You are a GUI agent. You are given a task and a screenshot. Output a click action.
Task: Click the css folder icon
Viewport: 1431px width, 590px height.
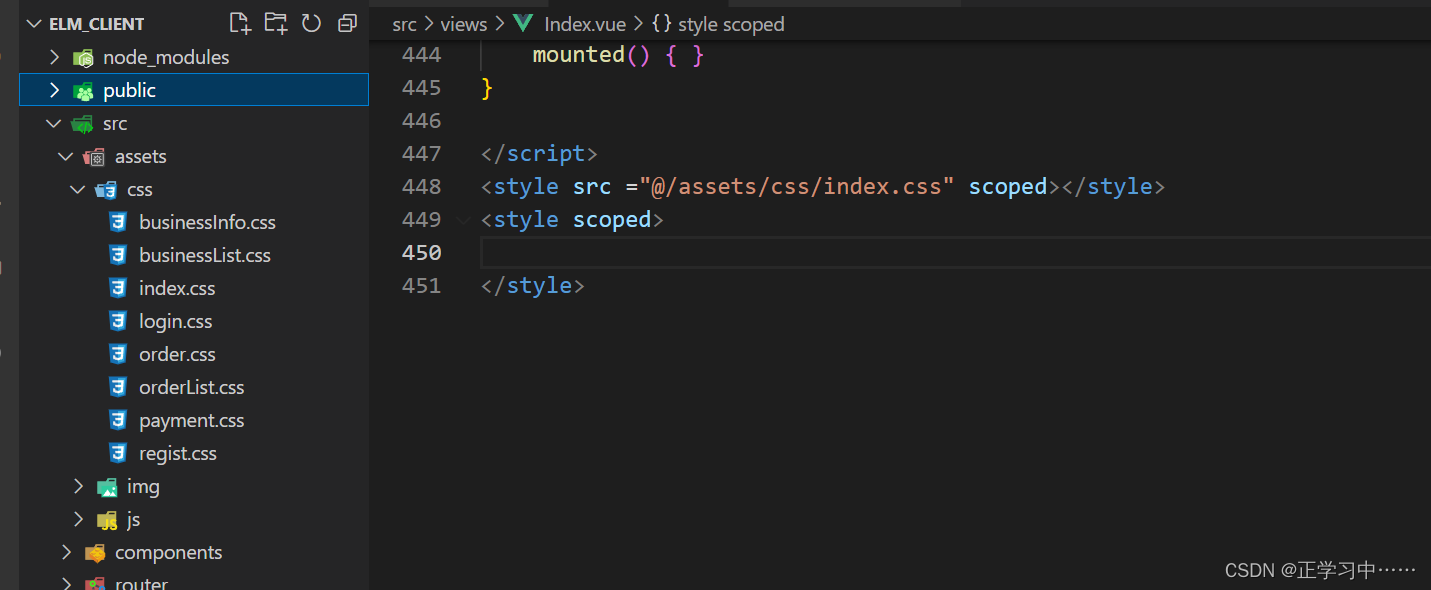pyautogui.click(x=107, y=190)
